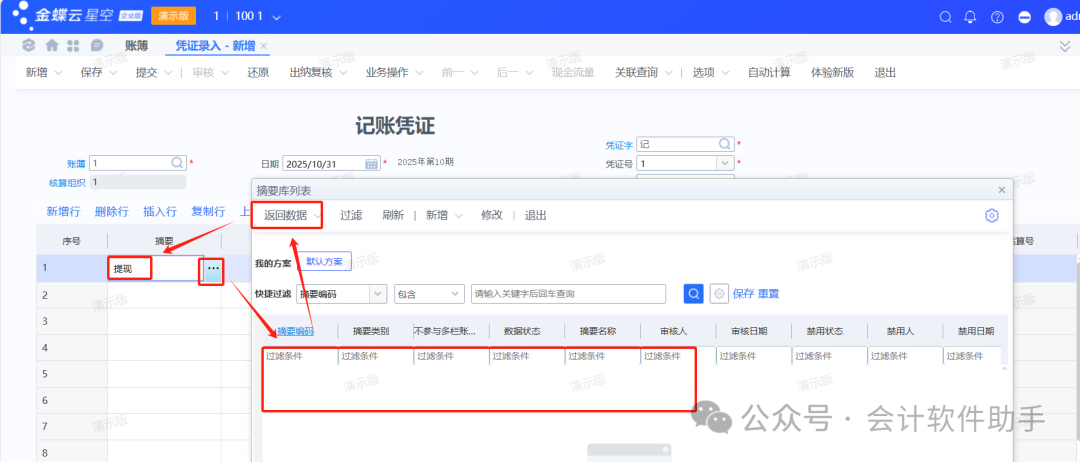Expand the 摘要编码 quick filter dropdown
Screen dimensions: 1080x462
click(x=377, y=293)
